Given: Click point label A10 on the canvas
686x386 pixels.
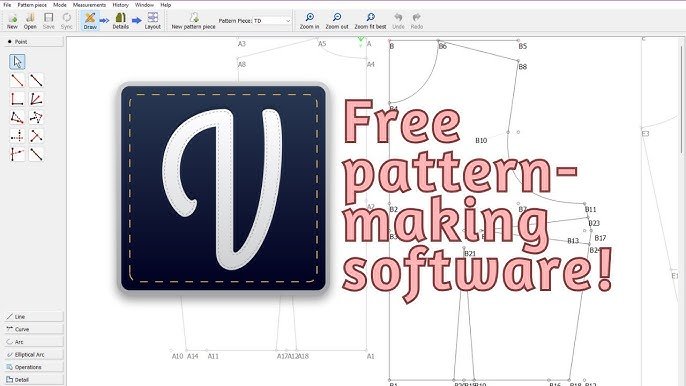Looking at the screenshot, I should pos(177,356).
